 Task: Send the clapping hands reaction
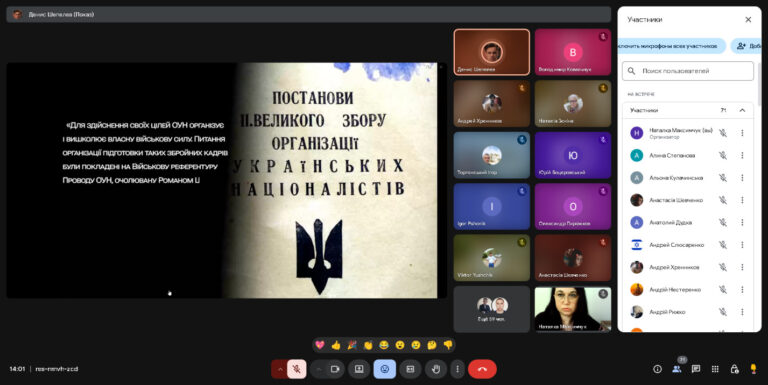point(368,345)
